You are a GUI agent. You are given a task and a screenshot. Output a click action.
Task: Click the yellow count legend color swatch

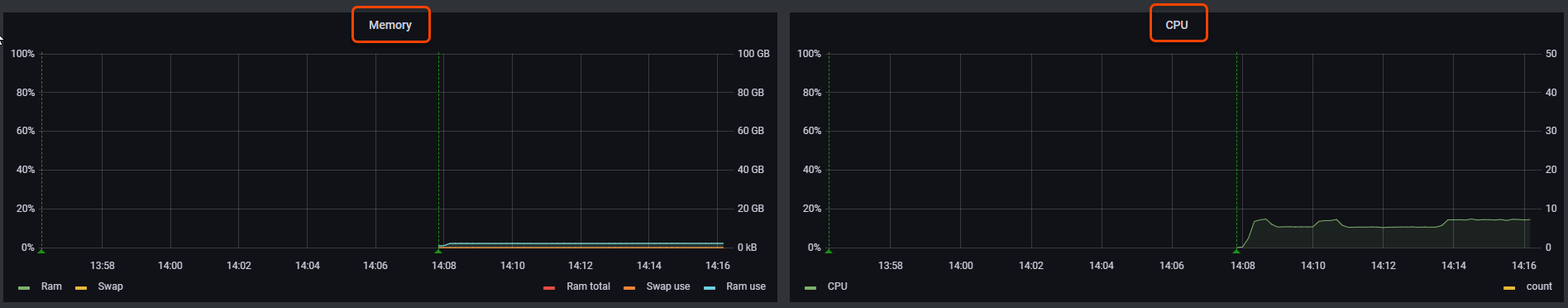coord(1509,288)
